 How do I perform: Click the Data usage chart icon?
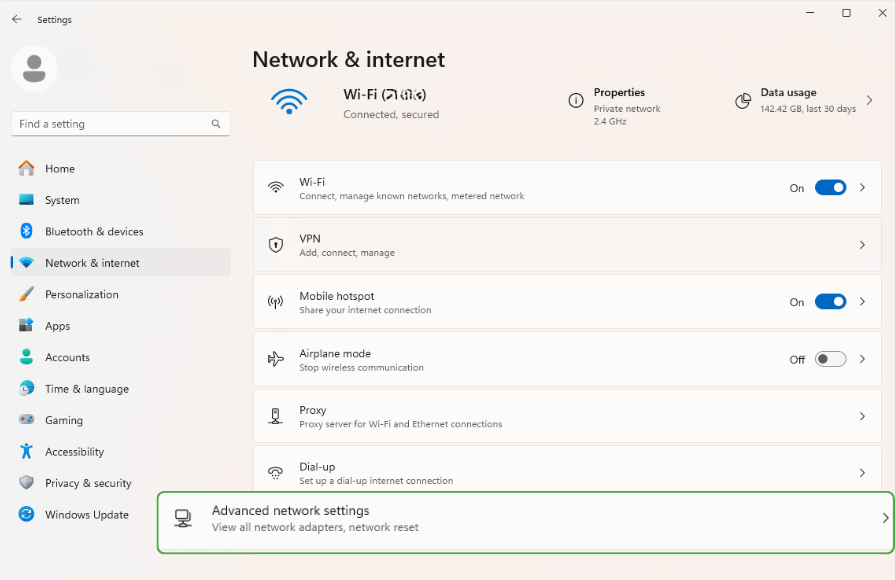[x=743, y=100]
